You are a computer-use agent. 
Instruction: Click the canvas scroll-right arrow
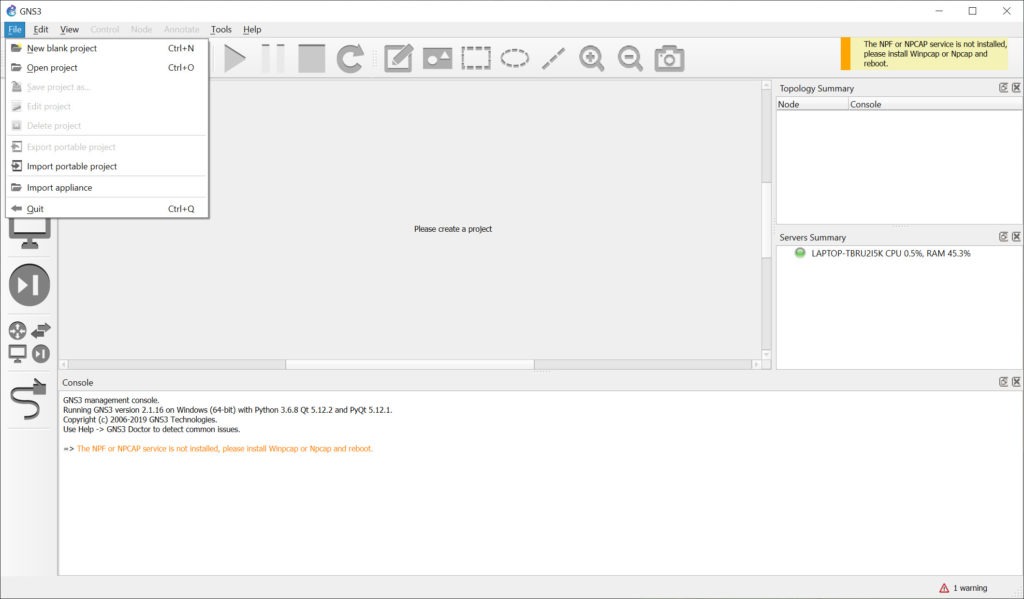pos(756,364)
